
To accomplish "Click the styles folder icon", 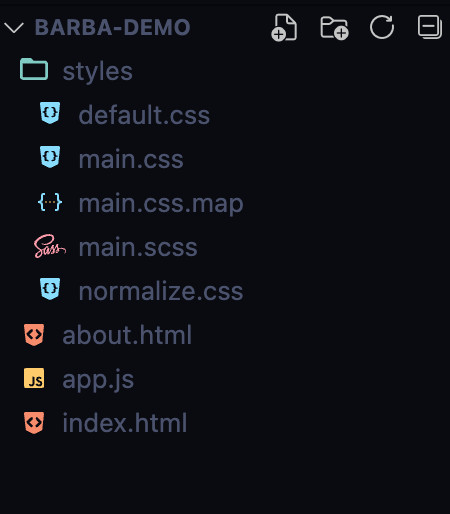I will click(34, 69).
